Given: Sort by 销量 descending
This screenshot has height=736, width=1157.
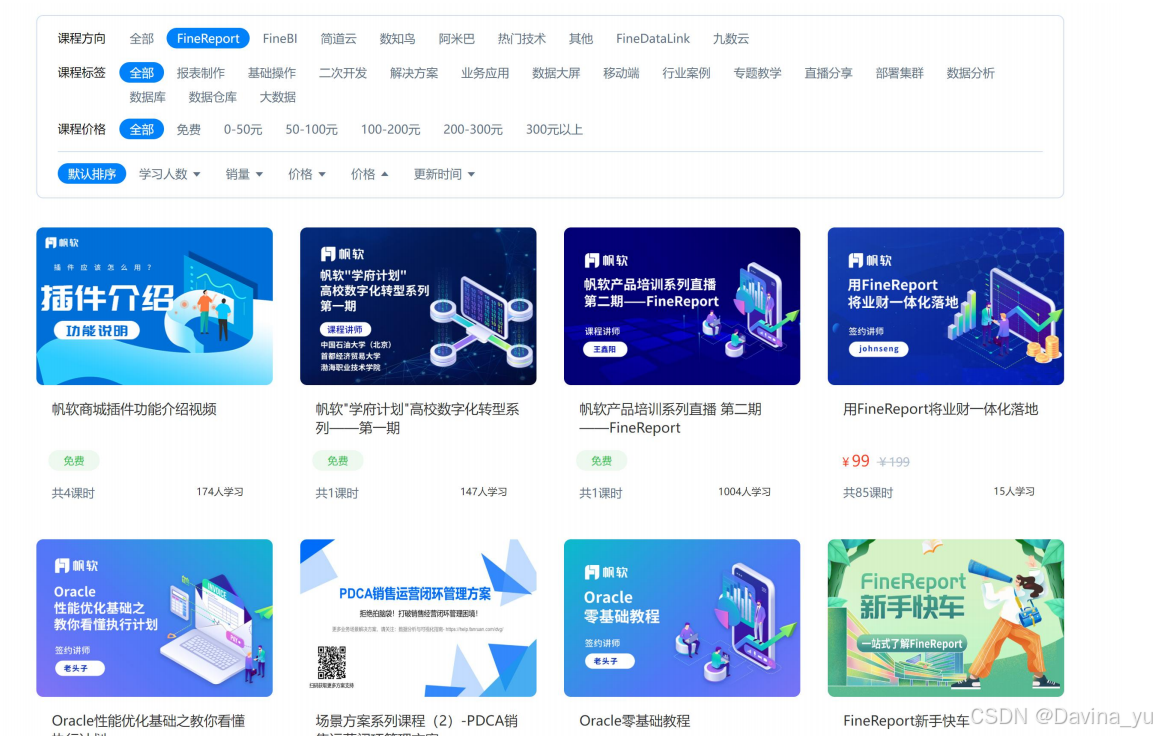Looking at the screenshot, I should [x=244, y=174].
